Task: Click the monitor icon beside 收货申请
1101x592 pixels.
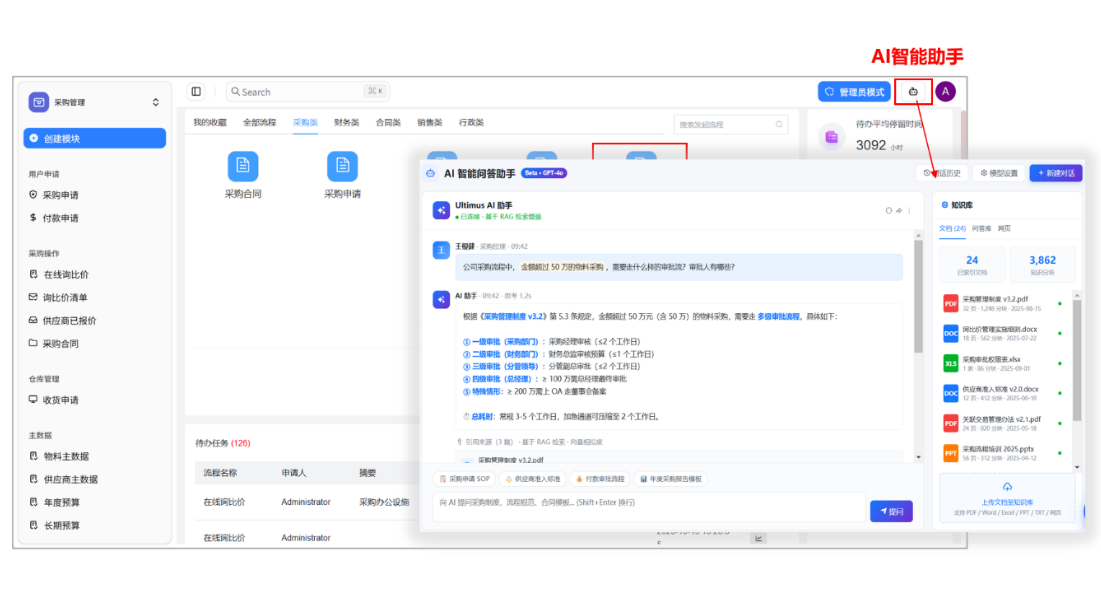Action: pos(33,400)
